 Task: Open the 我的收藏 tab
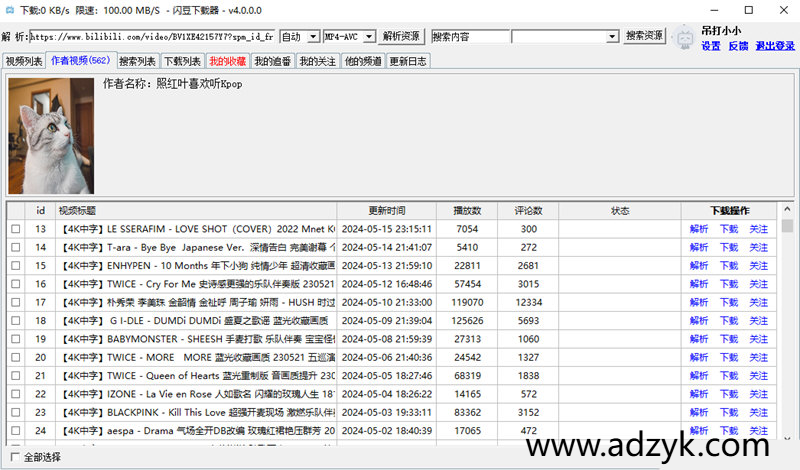click(x=227, y=61)
